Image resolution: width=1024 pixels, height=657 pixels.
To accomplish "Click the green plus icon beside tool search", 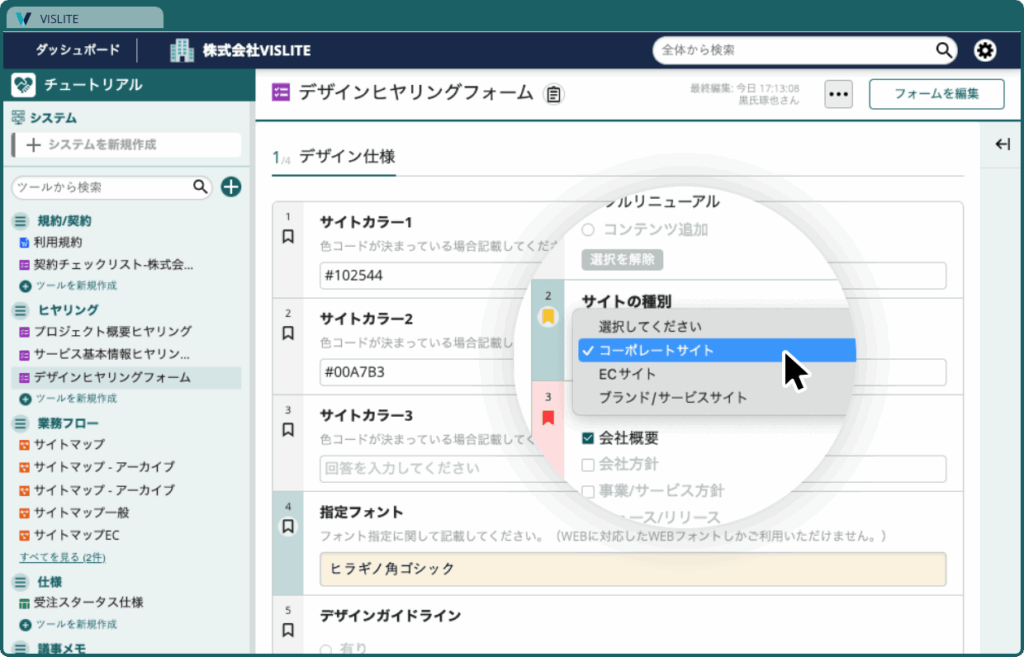I will (231, 186).
